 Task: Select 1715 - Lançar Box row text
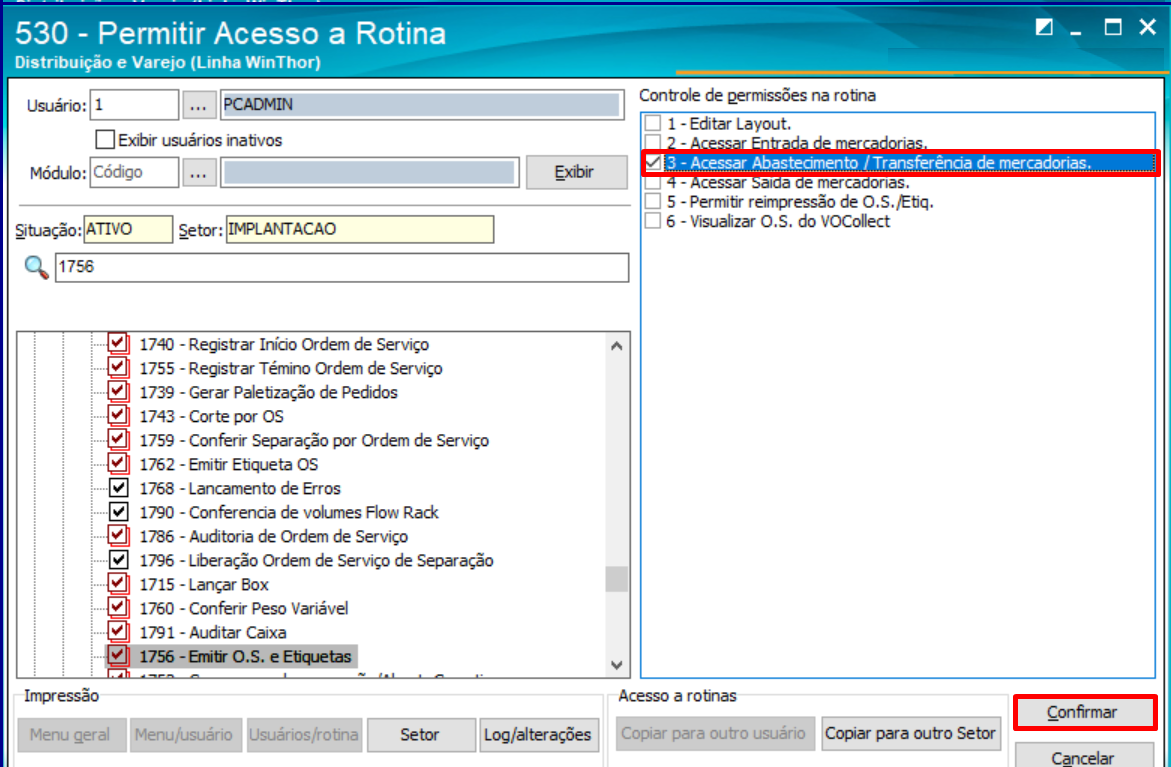click(204, 584)
